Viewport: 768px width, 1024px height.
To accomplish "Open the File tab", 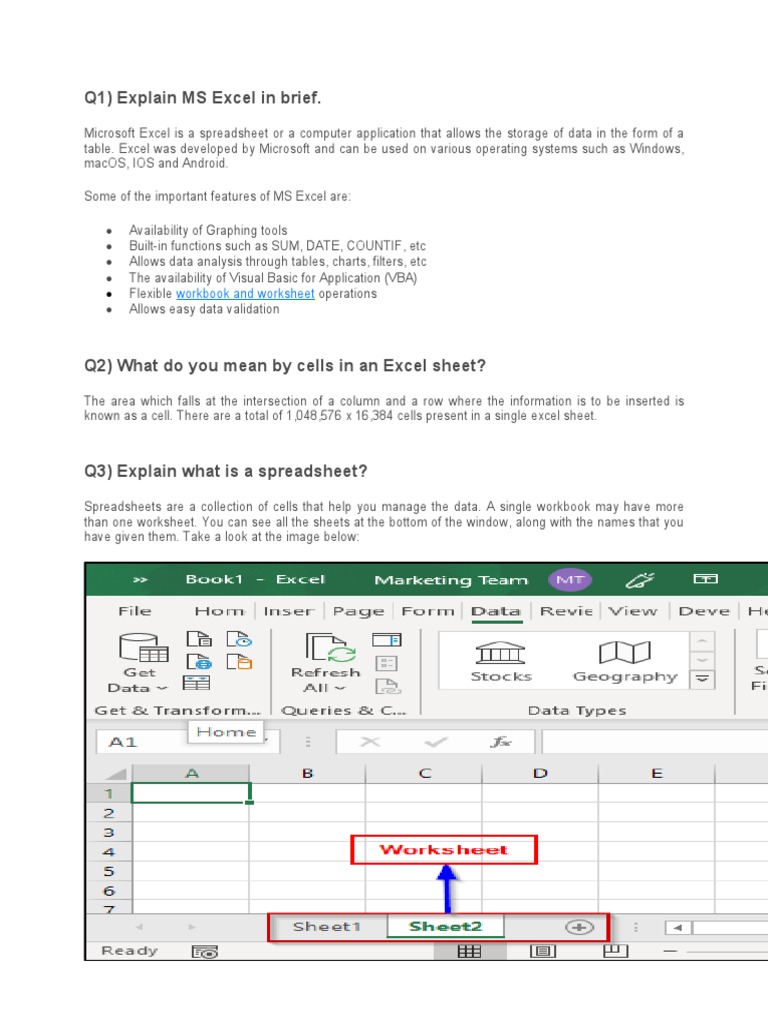I will pos(135,611).
